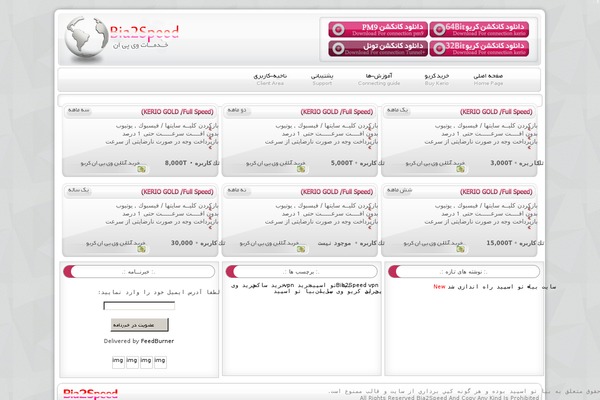This screenshot has width=600, height=400.
Task: Click the newsletter email input field
Action: tap(139, 305)
